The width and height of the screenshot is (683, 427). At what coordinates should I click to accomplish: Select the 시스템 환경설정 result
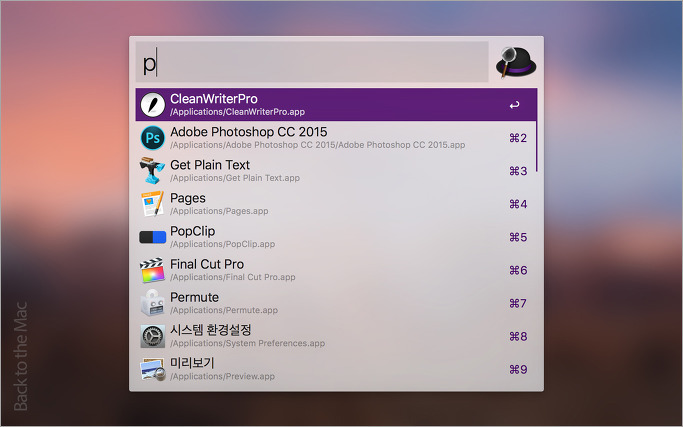coord(336,336)
